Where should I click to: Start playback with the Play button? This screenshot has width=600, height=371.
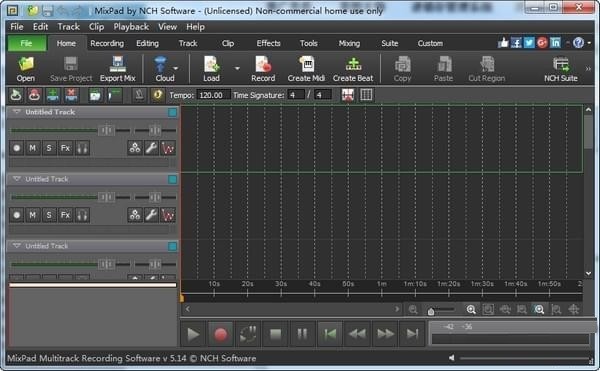coord(193,334)
